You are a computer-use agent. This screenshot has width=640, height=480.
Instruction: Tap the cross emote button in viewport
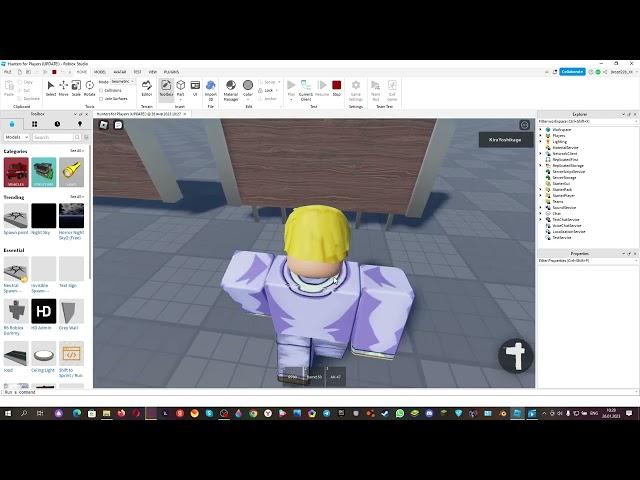[516, 356]
